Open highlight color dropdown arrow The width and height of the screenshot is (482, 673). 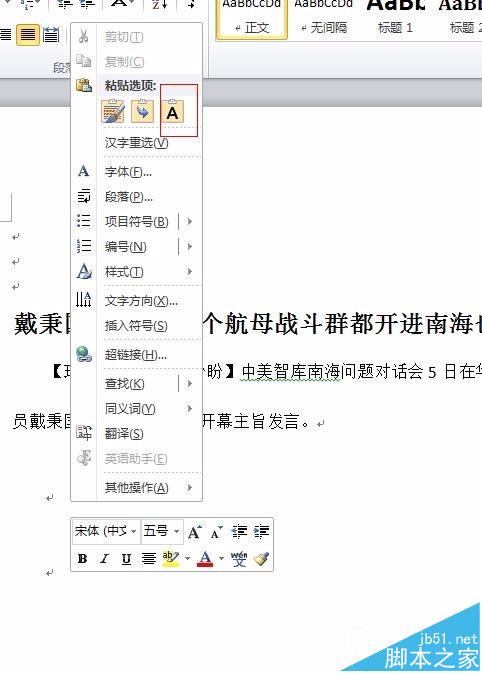(x=188, y=558)
